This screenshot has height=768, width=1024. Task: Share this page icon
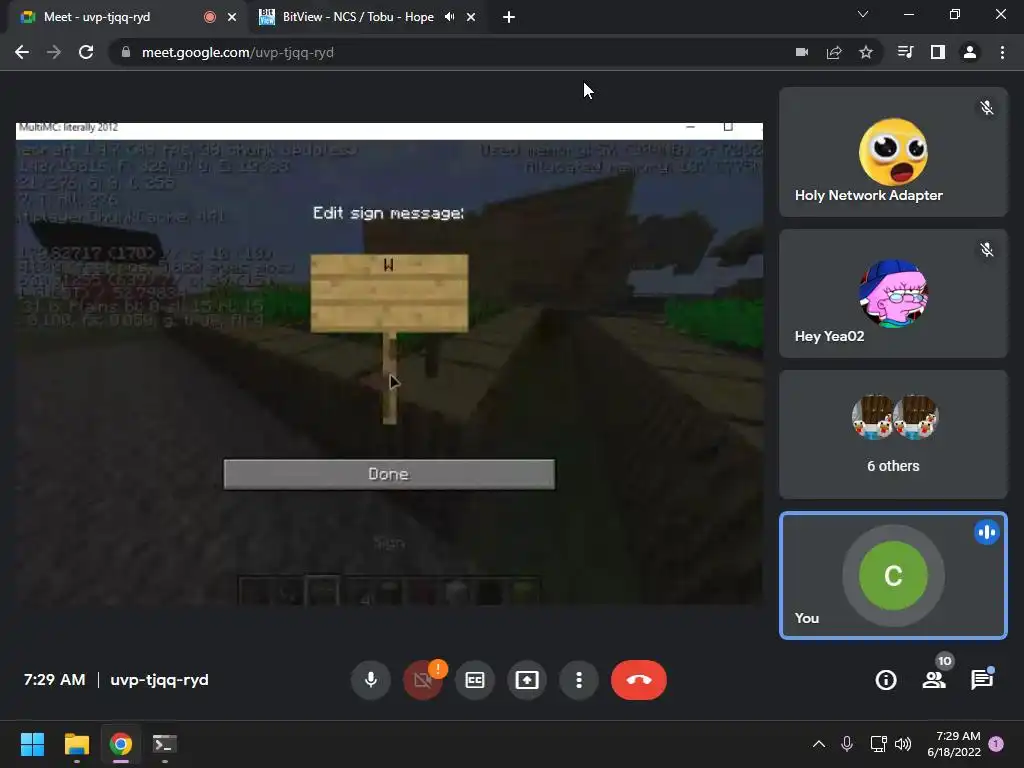(x=834, y=52)
